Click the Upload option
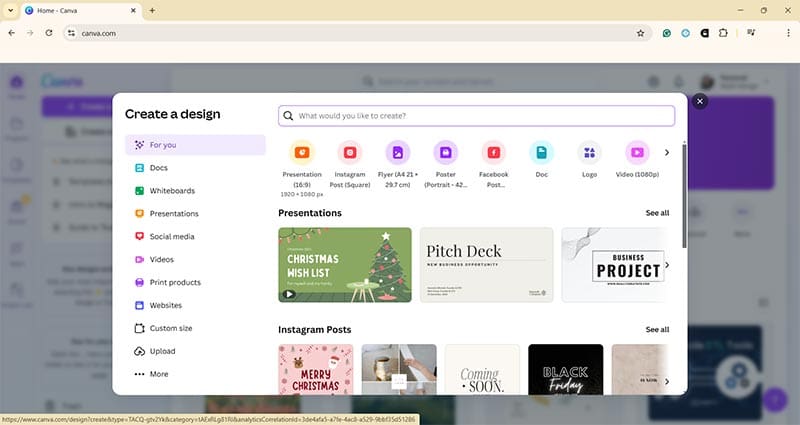 [195, 352]
